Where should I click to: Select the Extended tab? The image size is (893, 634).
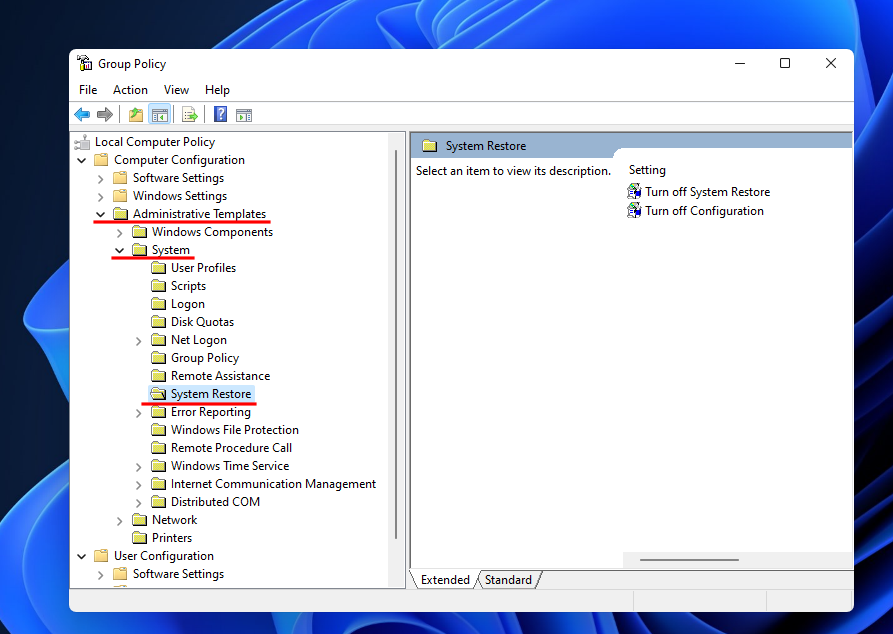pos(445,580)
